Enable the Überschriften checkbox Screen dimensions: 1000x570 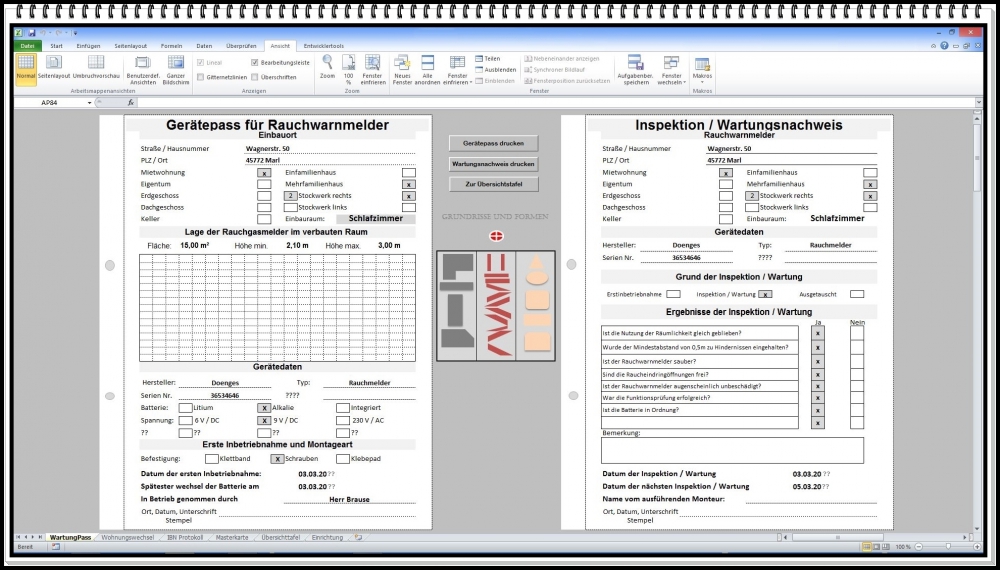(255, 77)
